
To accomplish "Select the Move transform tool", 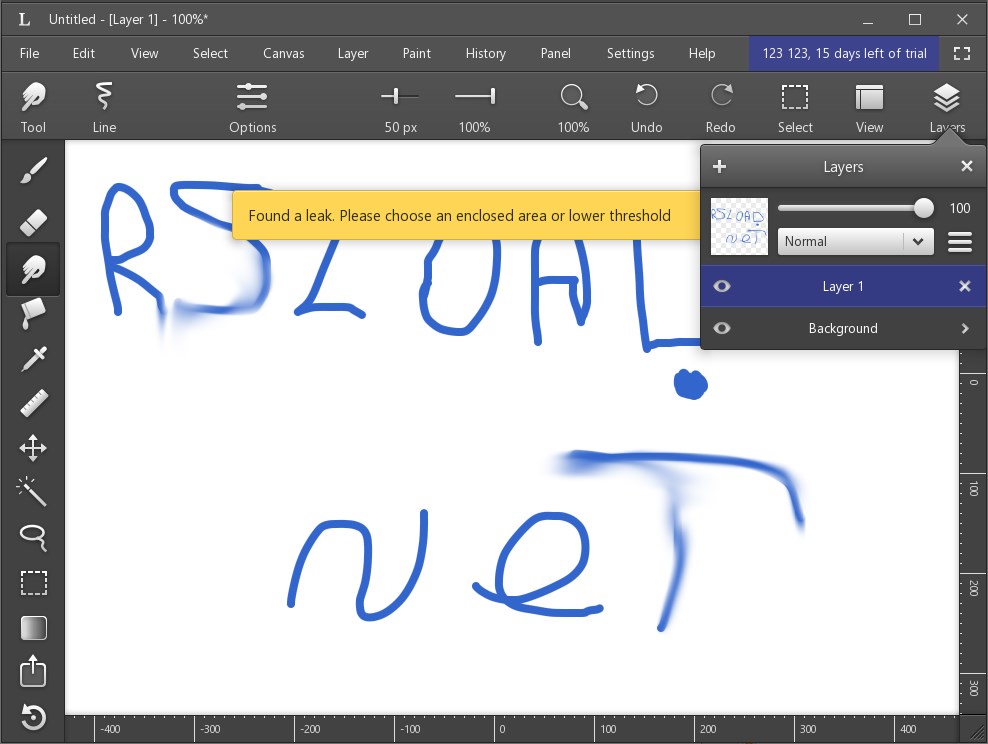I will (x=33, y=448).
